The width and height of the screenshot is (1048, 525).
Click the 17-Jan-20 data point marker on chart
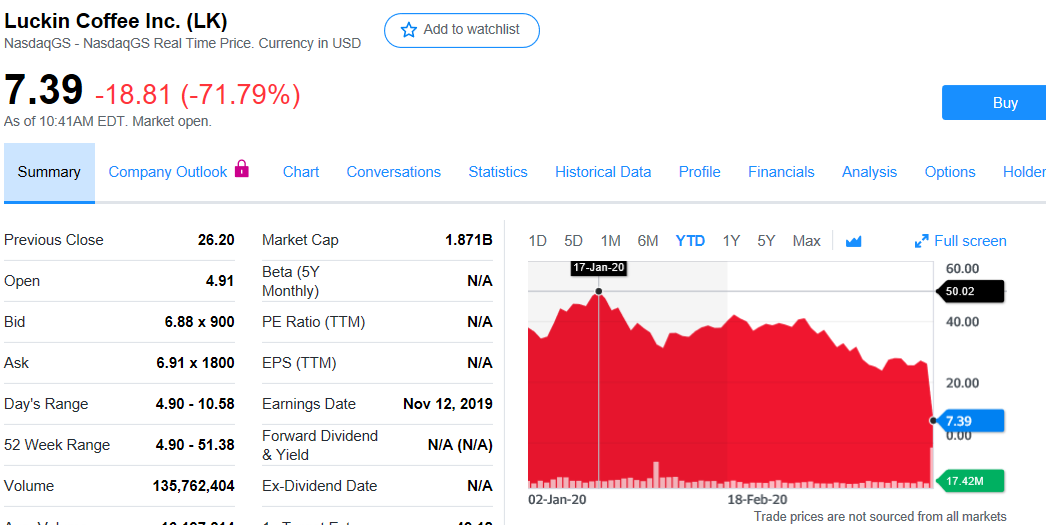(598, 291)
